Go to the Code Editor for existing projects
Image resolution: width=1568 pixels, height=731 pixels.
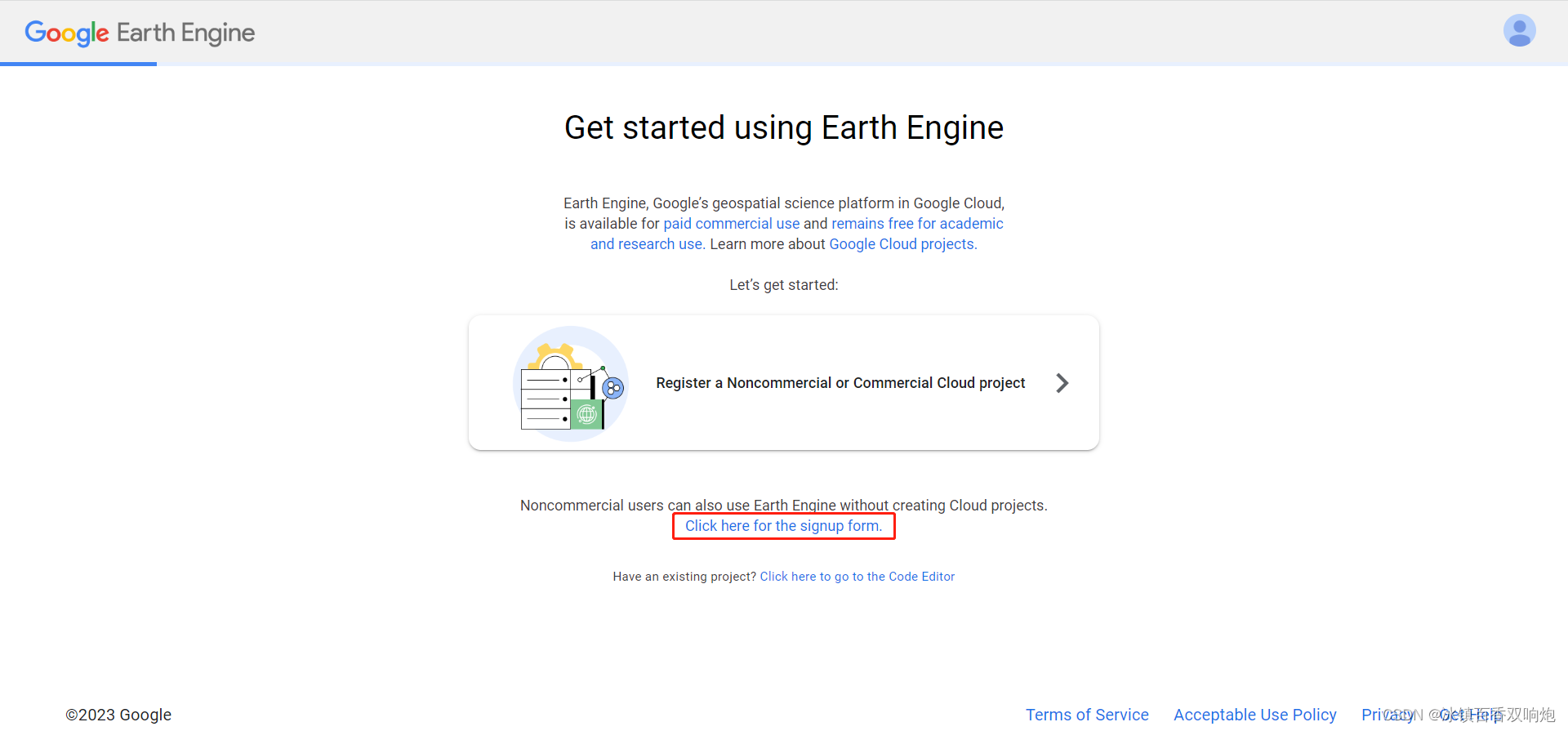(x=857, y=576)
